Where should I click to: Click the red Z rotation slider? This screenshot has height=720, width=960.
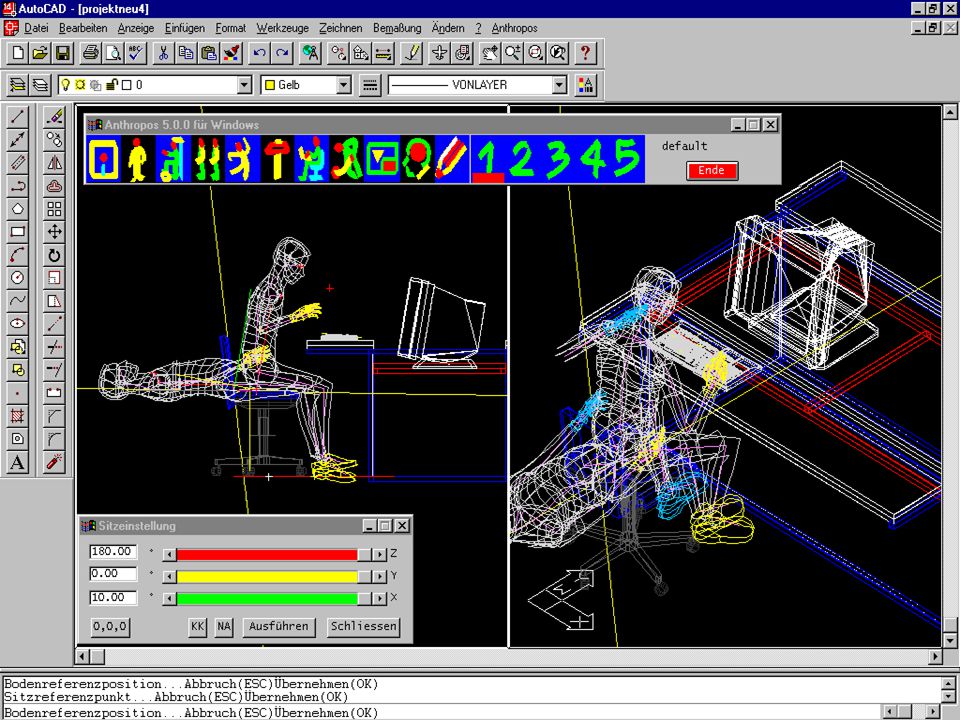click(x=274, y=554)
